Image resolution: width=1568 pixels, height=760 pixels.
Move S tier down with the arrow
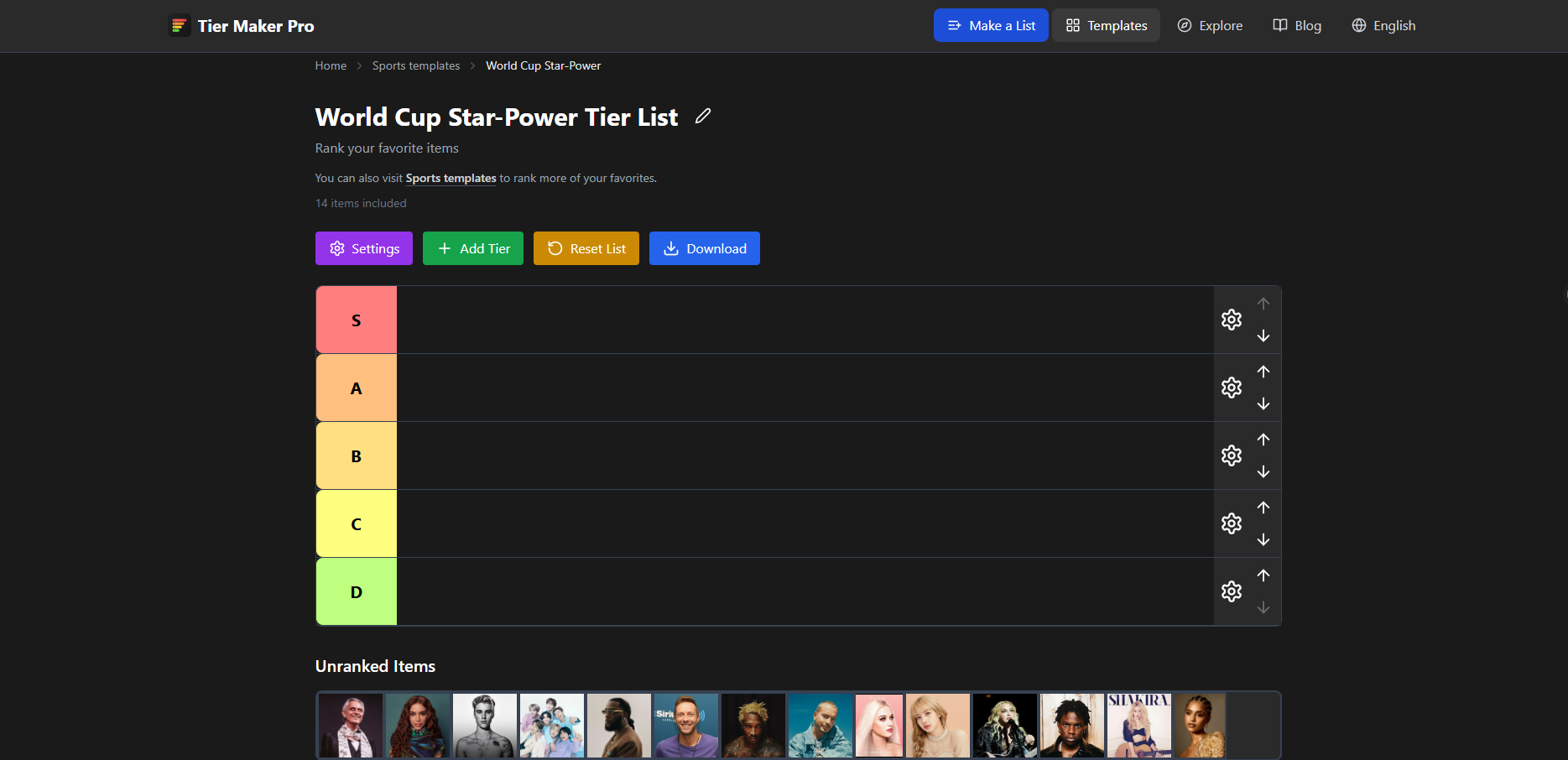pyautogui.click(x=1263, y=336)
